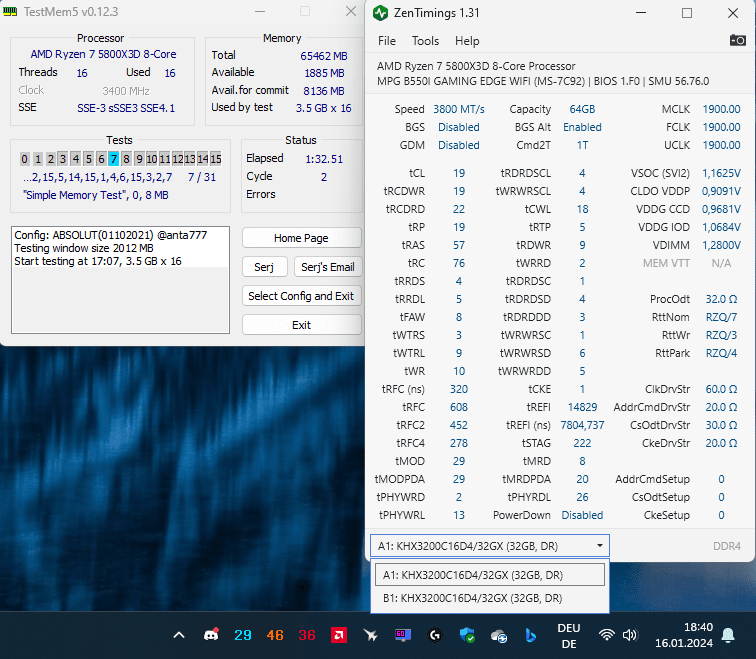756x659 pixels.
Task: Open Windows Security shield tray icon
Action: pos(467,635)
